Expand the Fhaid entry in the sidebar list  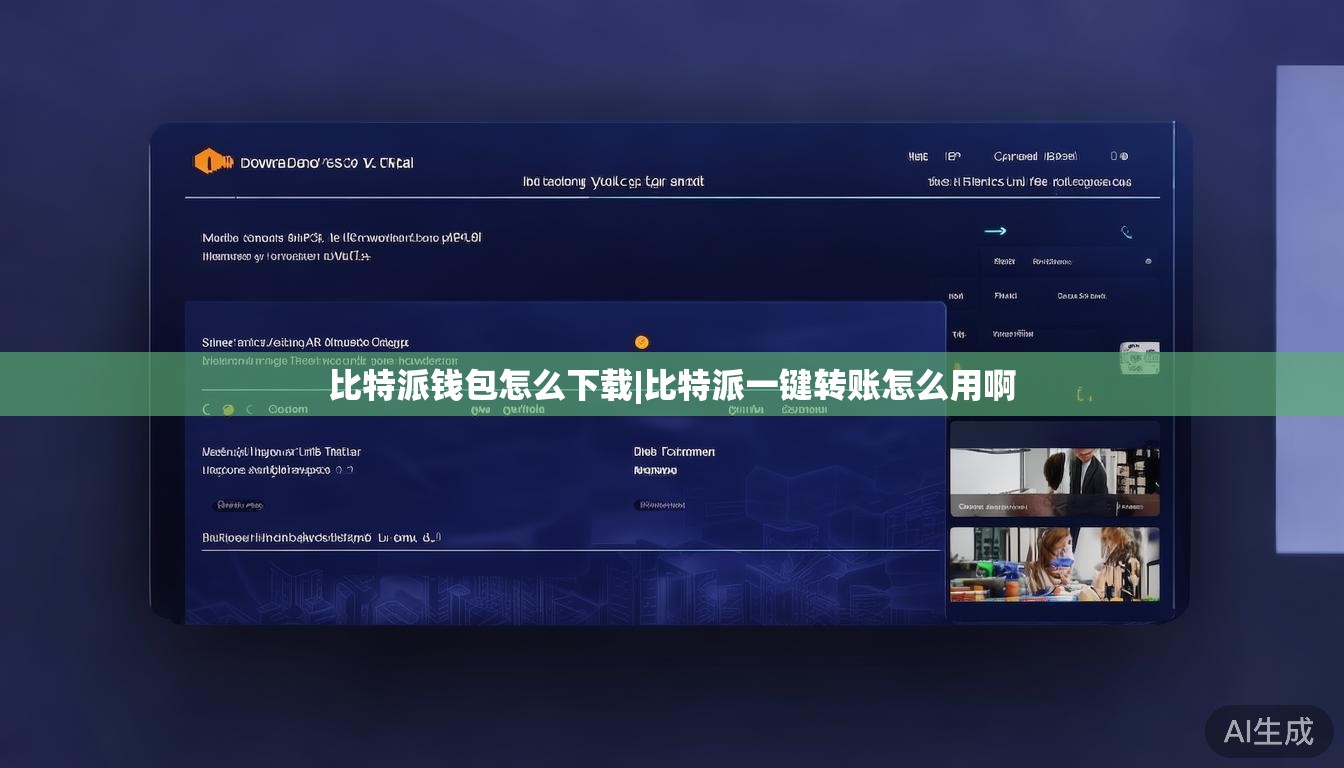pyautogui.click(x=1004, y=296)
